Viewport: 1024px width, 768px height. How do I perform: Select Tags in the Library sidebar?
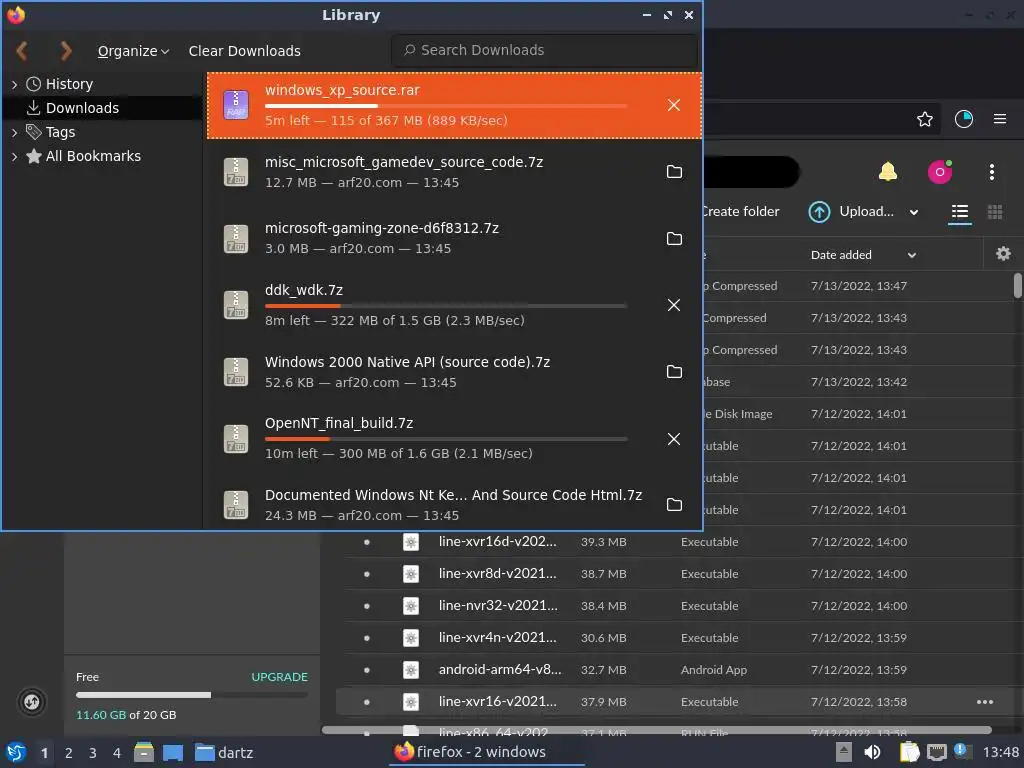tap(60, 133)
